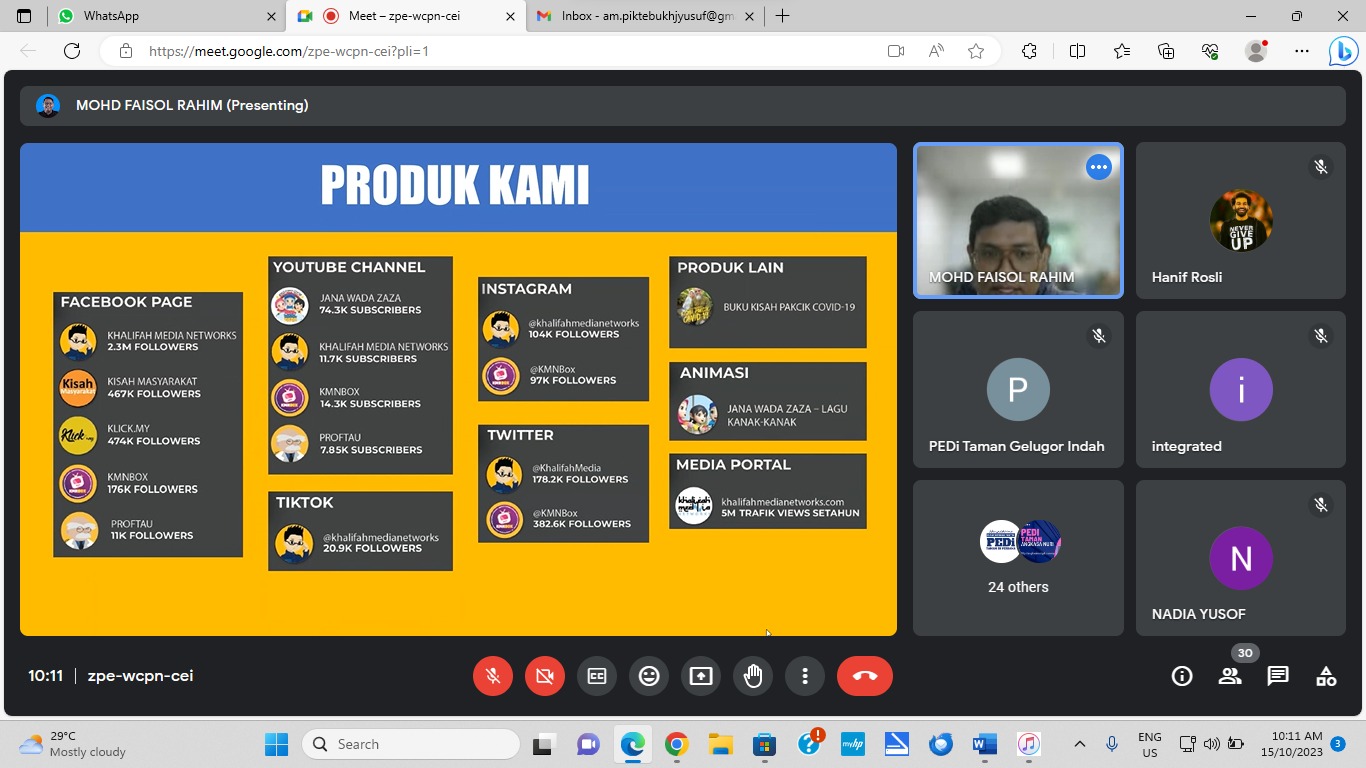
Task: Open options on MOHD FAISOL RAHIM tile
Action: 1099,167
